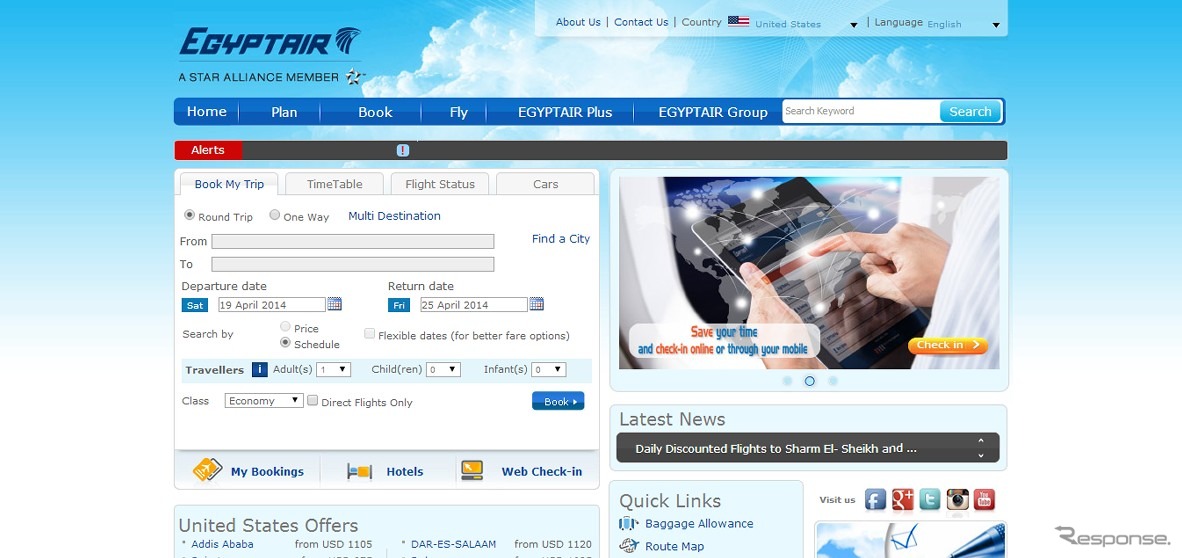Open the Facebook icon

point(875,499)
